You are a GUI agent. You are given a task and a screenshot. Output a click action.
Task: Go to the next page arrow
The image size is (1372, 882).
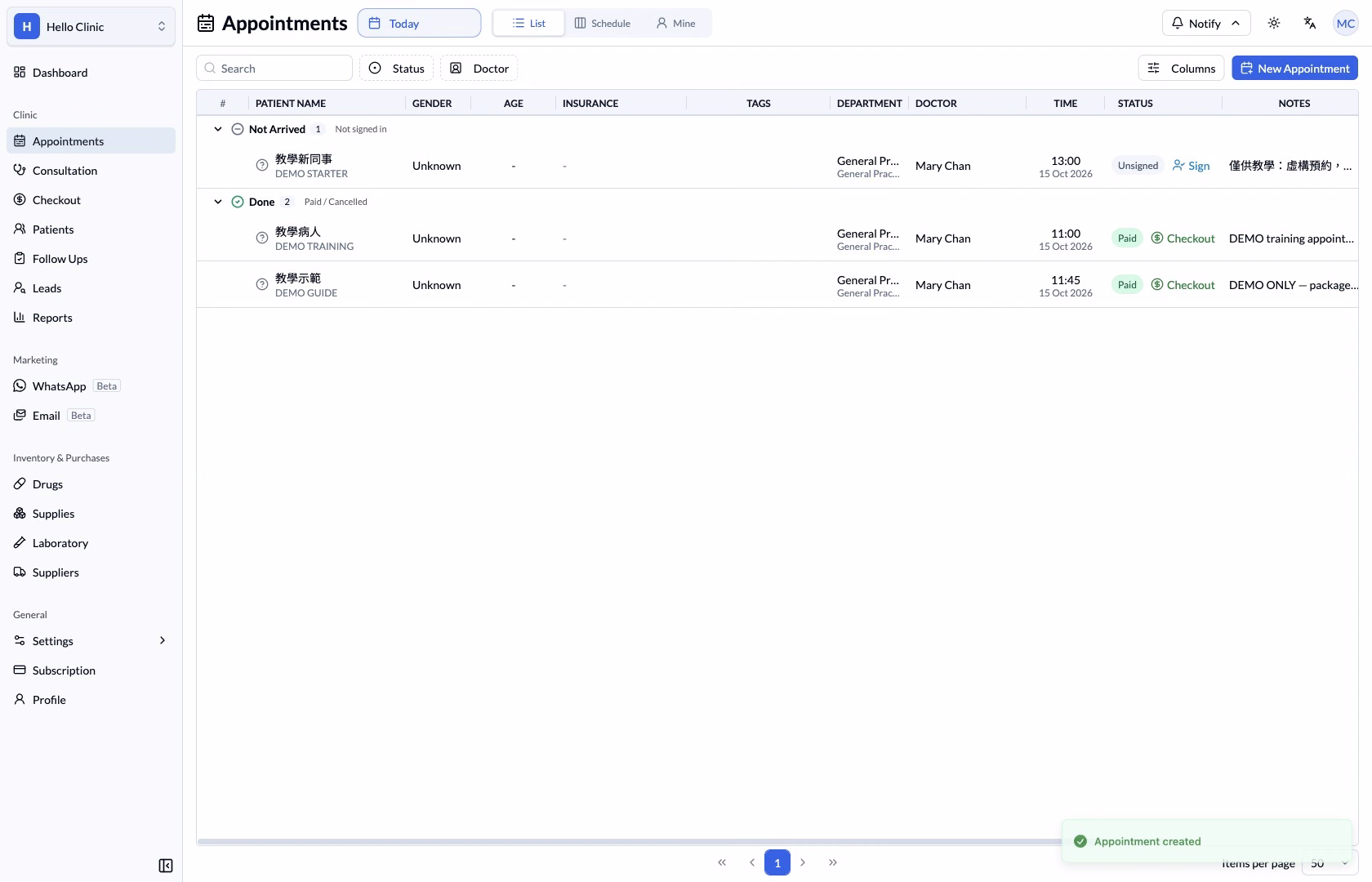point(803,862)
